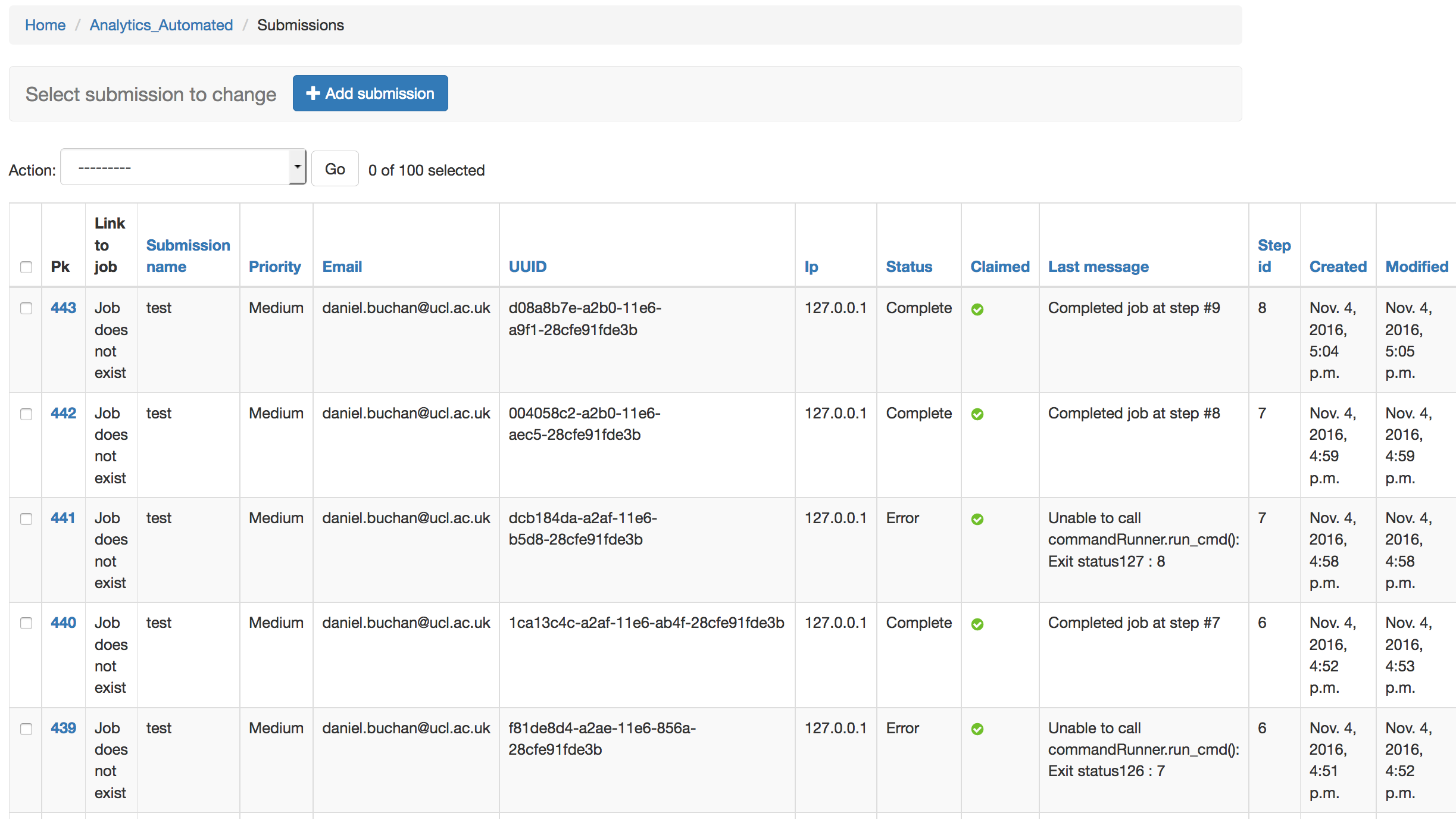
Task: Sort table by Email column
Action: pyautogui.click(x=342, y=267)
